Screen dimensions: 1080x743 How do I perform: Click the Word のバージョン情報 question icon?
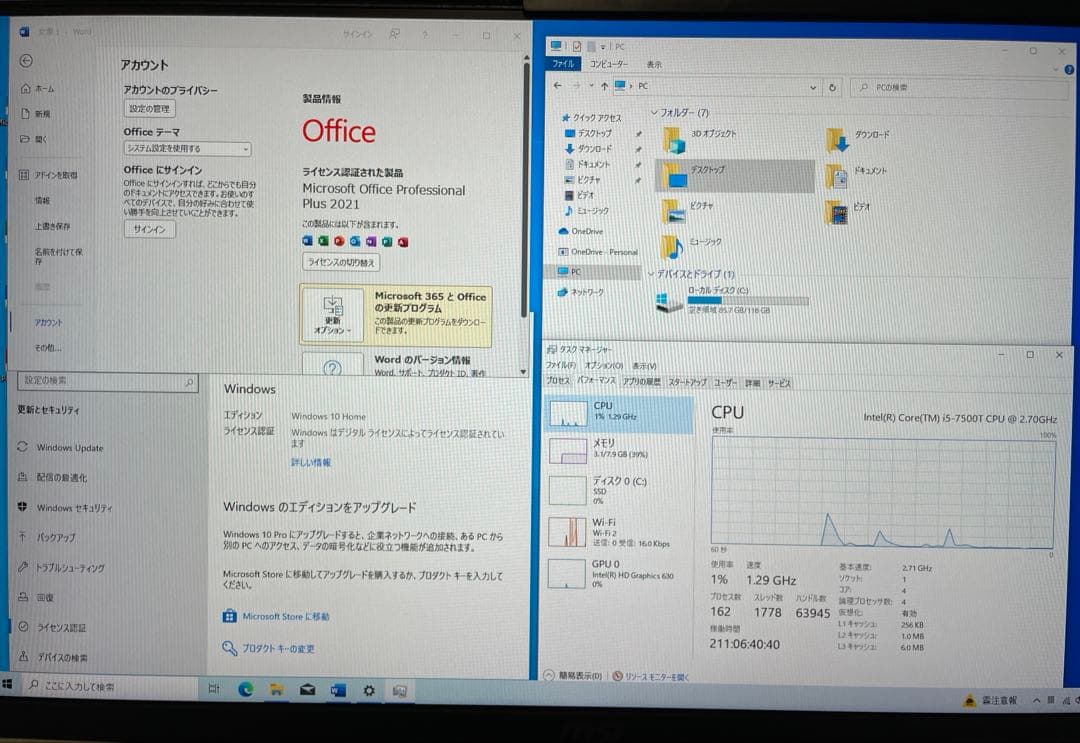[x=332, y=368]
